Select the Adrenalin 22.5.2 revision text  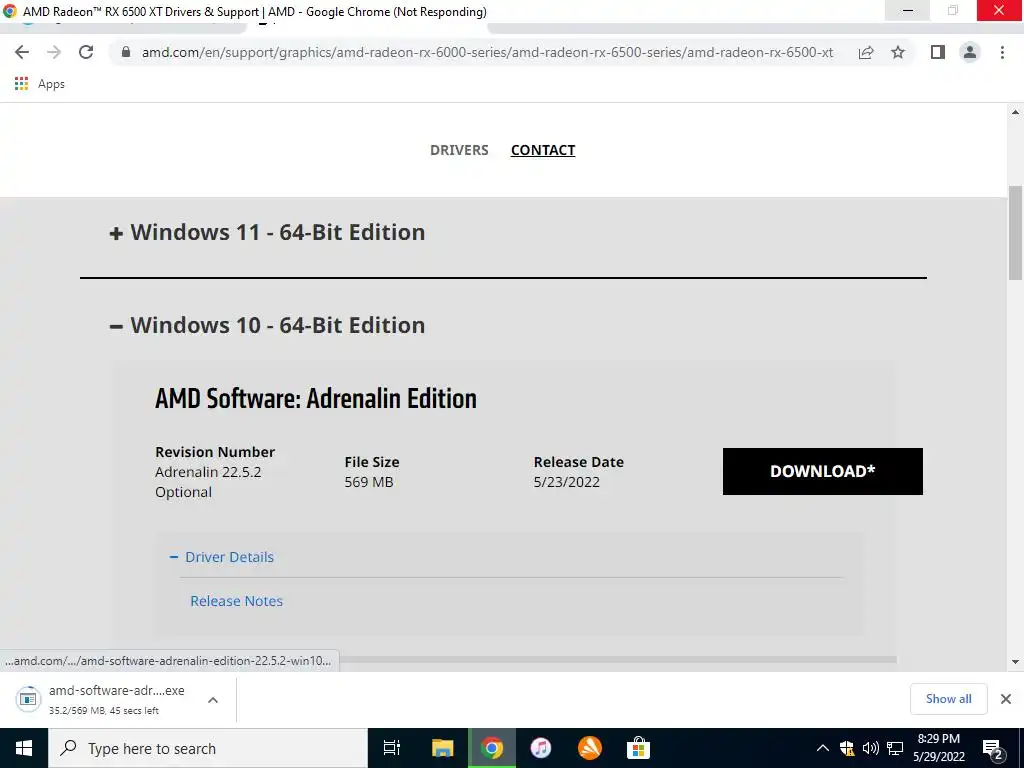(208, 472)
